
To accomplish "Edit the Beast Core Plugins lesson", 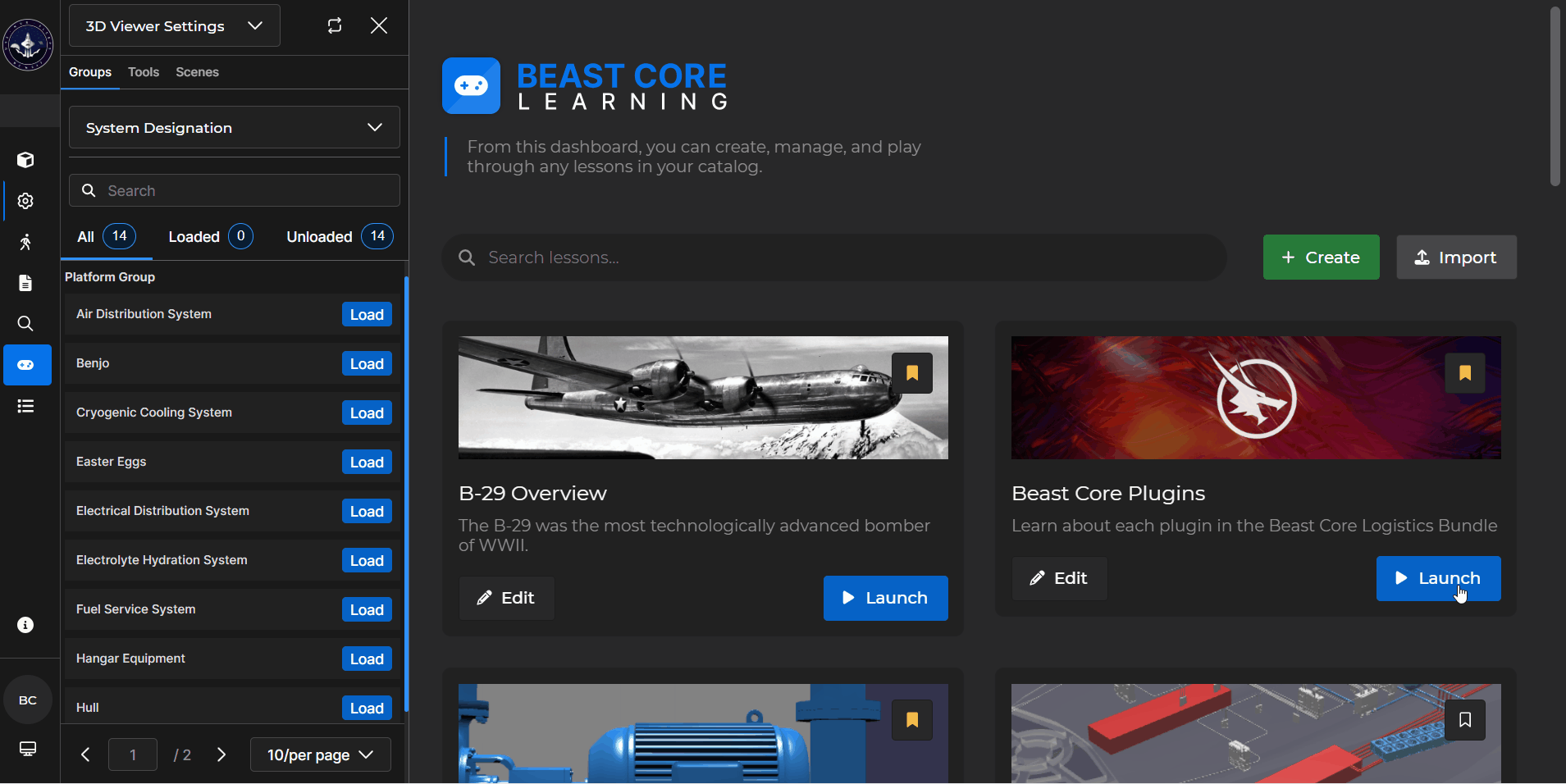I will 1059,578.
